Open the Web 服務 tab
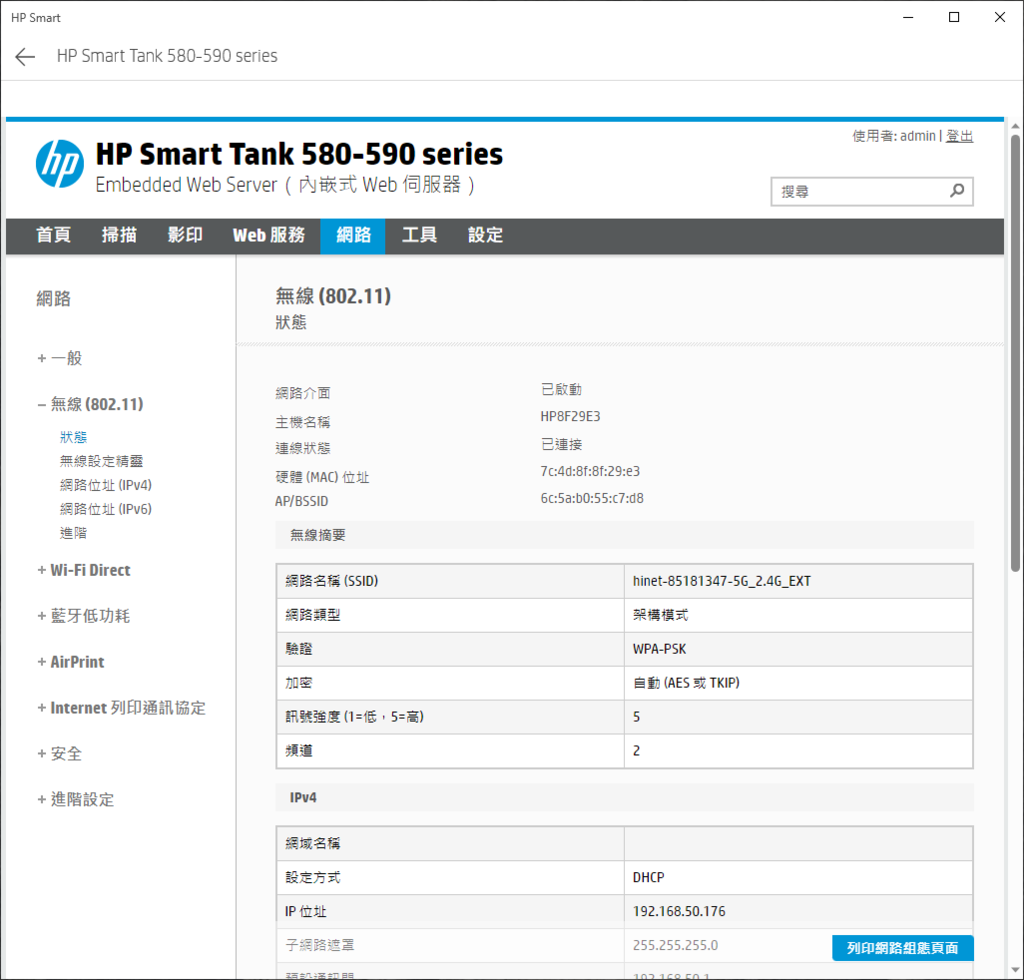 268,235
